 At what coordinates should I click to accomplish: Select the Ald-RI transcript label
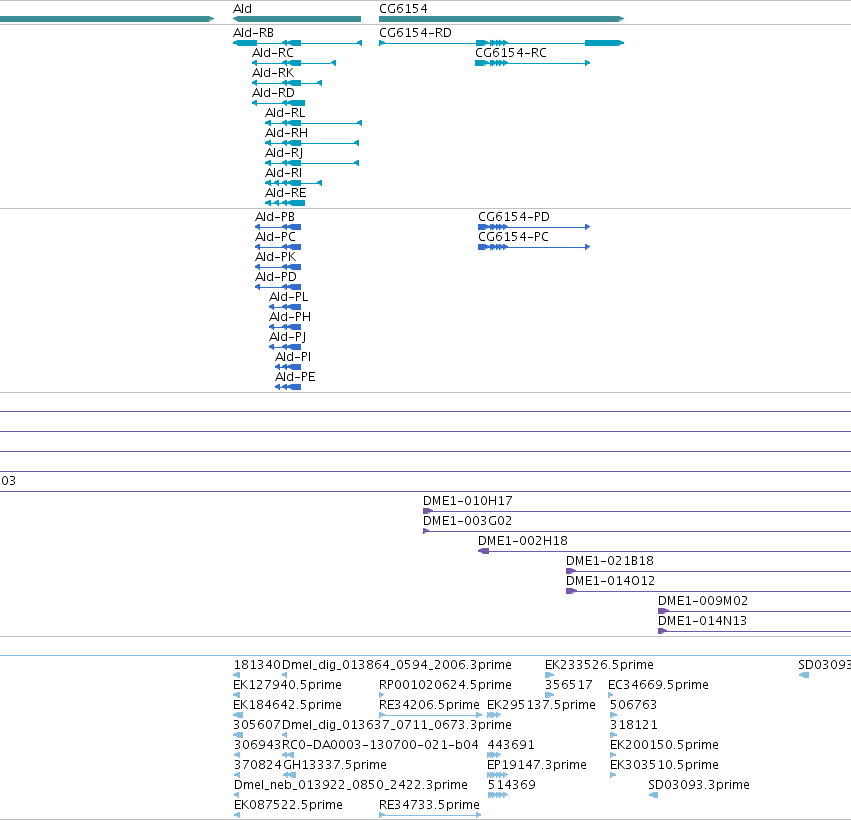click(283, 173)
